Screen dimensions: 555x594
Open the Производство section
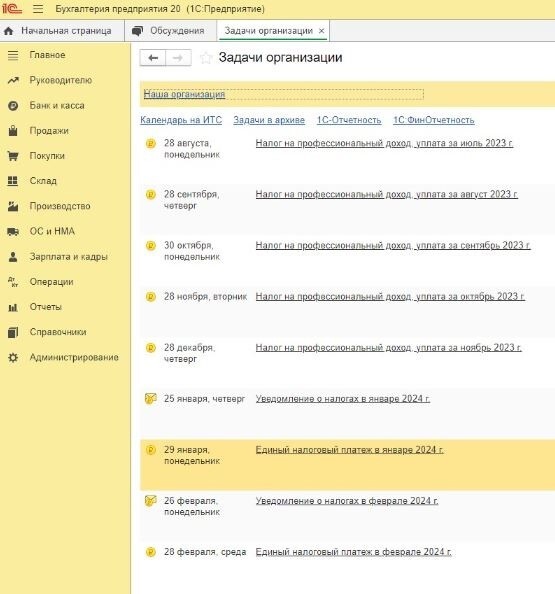[x=60, y=206]
